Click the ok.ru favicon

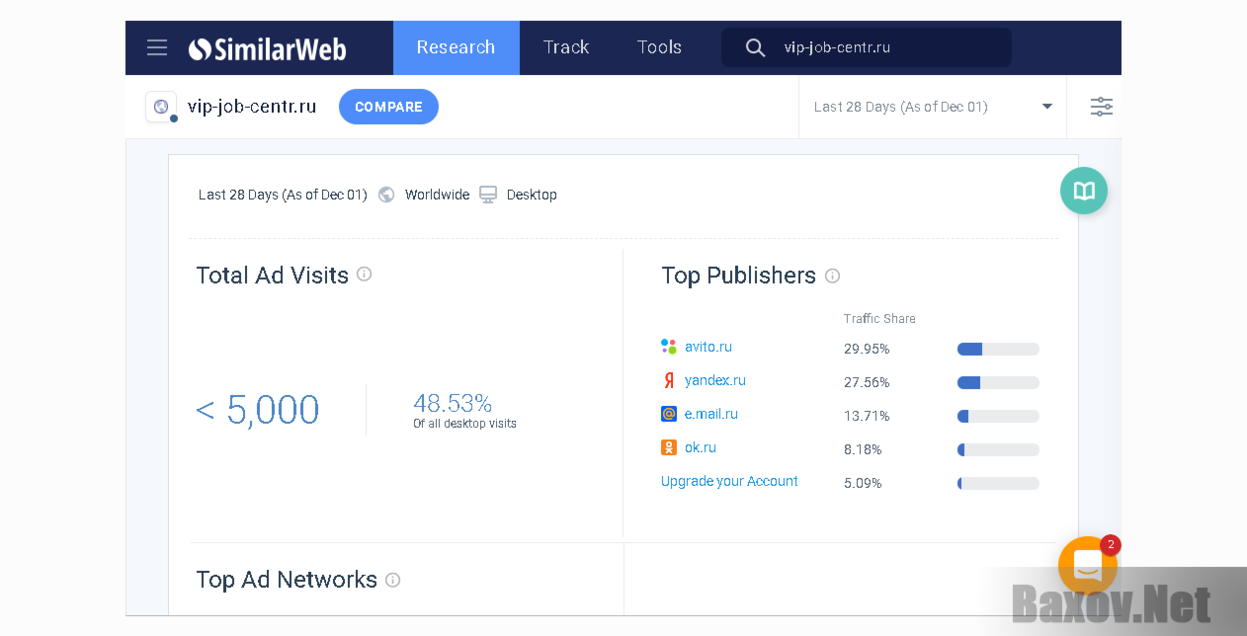point(669,448)
